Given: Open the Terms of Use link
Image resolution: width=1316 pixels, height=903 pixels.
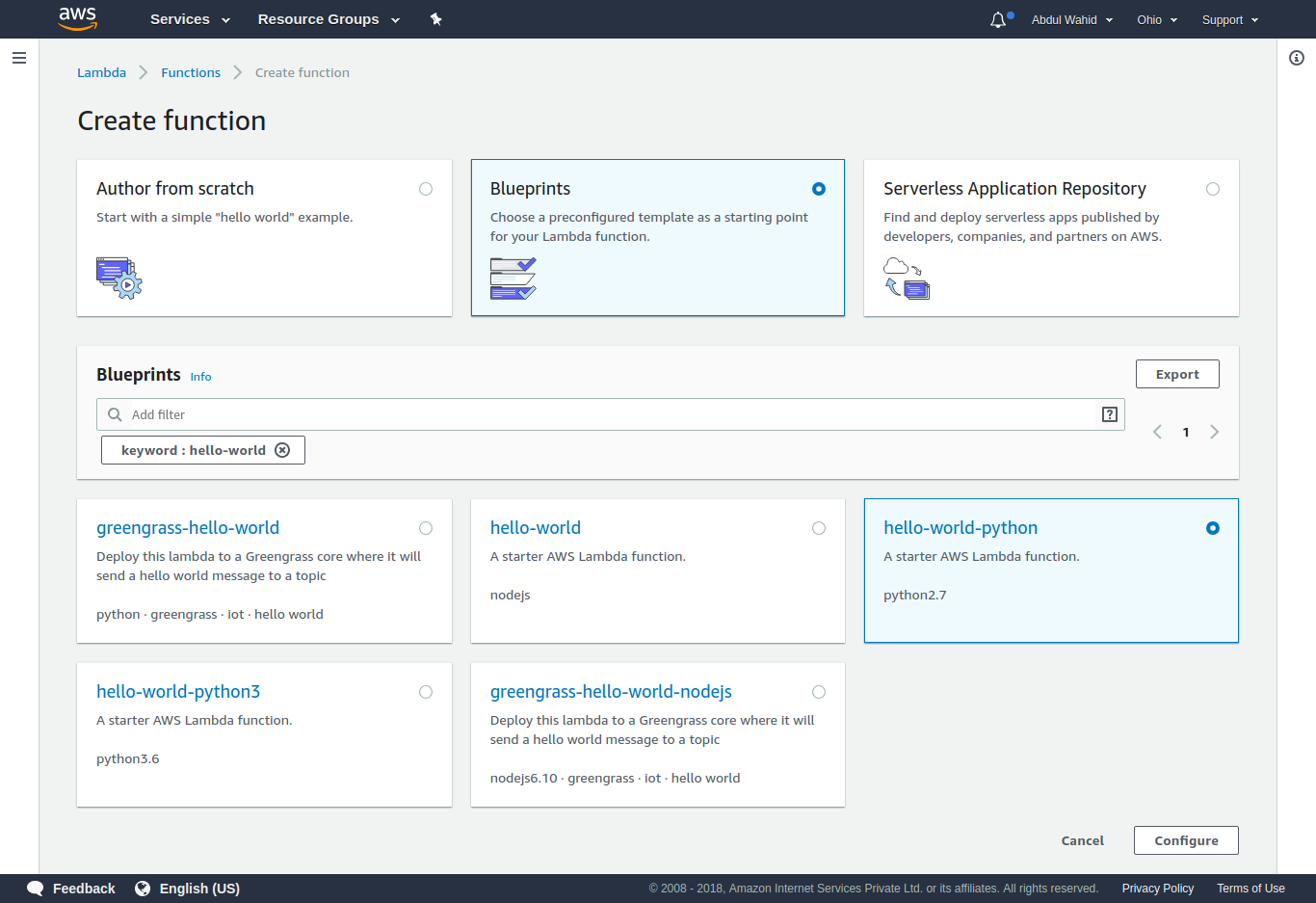Looking at the screenshot, I should 1250,889.
